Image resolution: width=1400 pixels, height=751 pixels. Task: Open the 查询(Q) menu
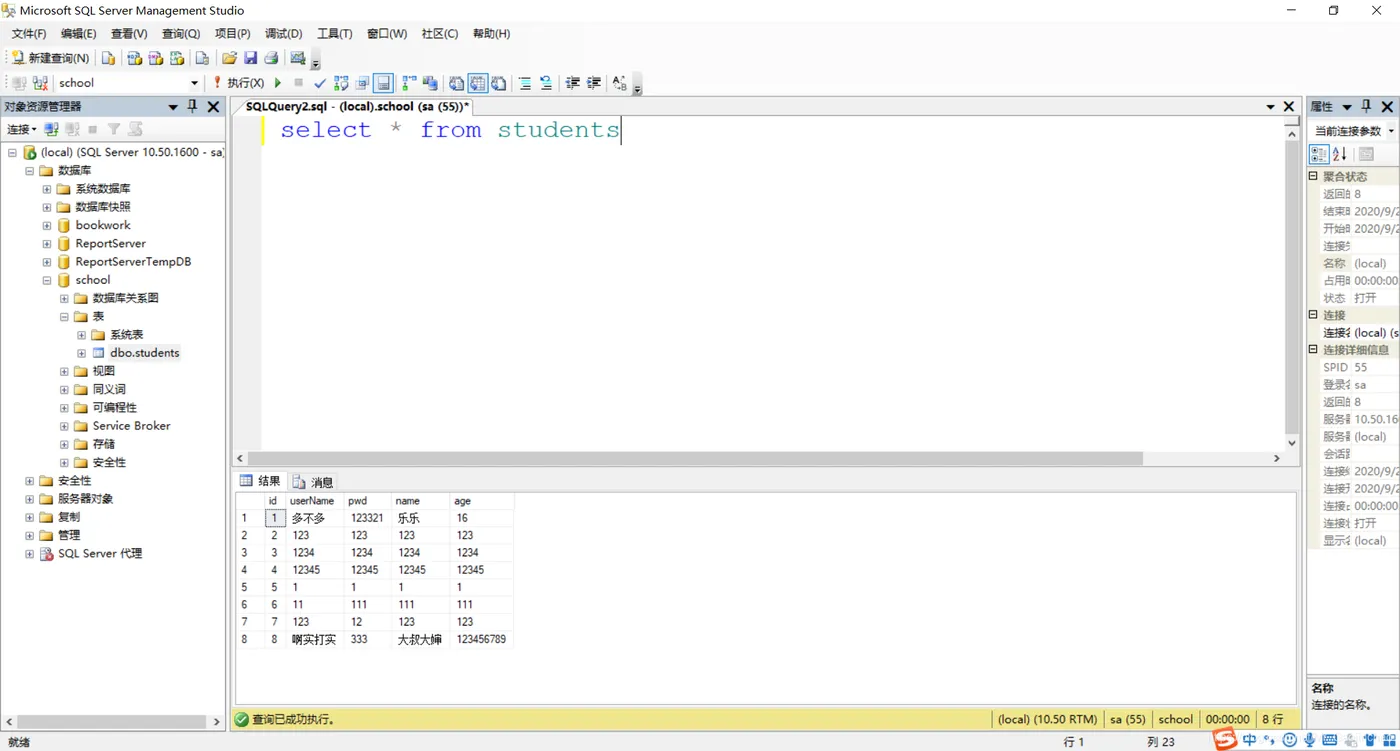(181, 33)
